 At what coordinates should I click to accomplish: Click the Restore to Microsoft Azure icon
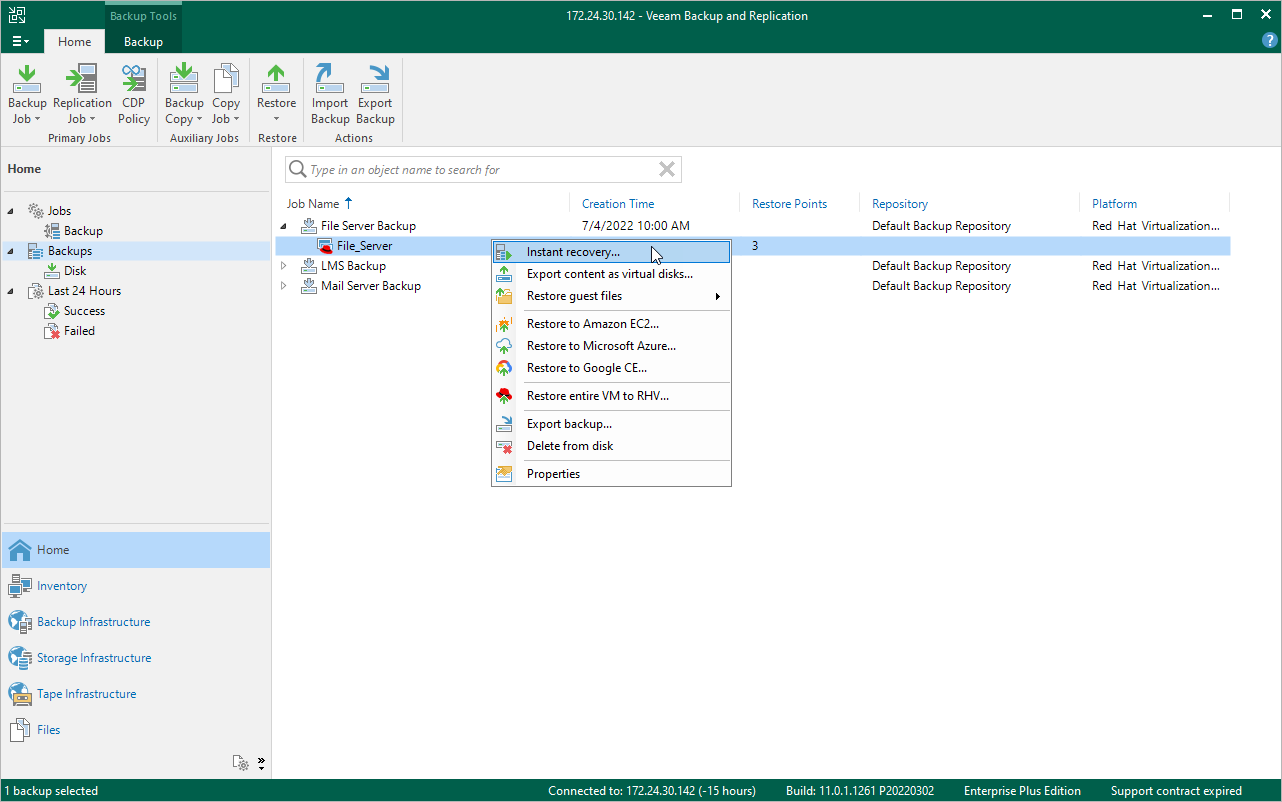coord(504,346)
